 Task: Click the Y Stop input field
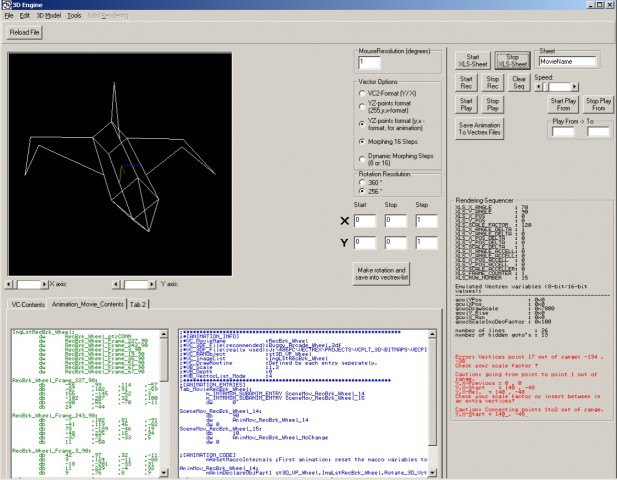(x=395, y=243)
